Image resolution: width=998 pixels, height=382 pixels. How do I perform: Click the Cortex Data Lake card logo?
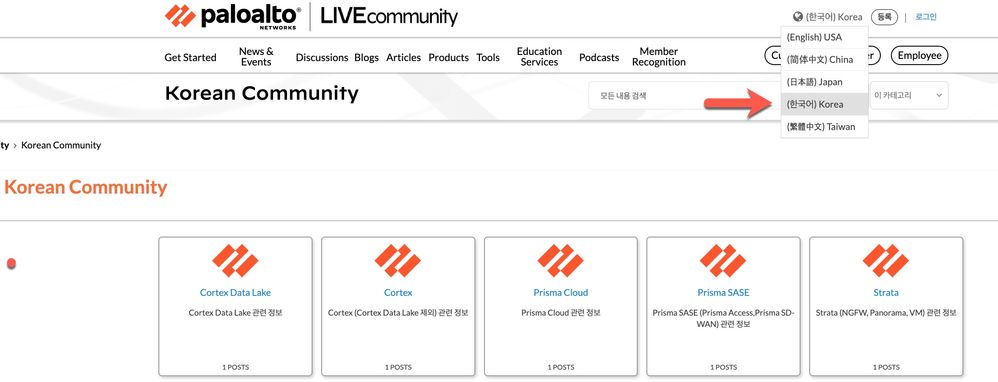point(235,260)
